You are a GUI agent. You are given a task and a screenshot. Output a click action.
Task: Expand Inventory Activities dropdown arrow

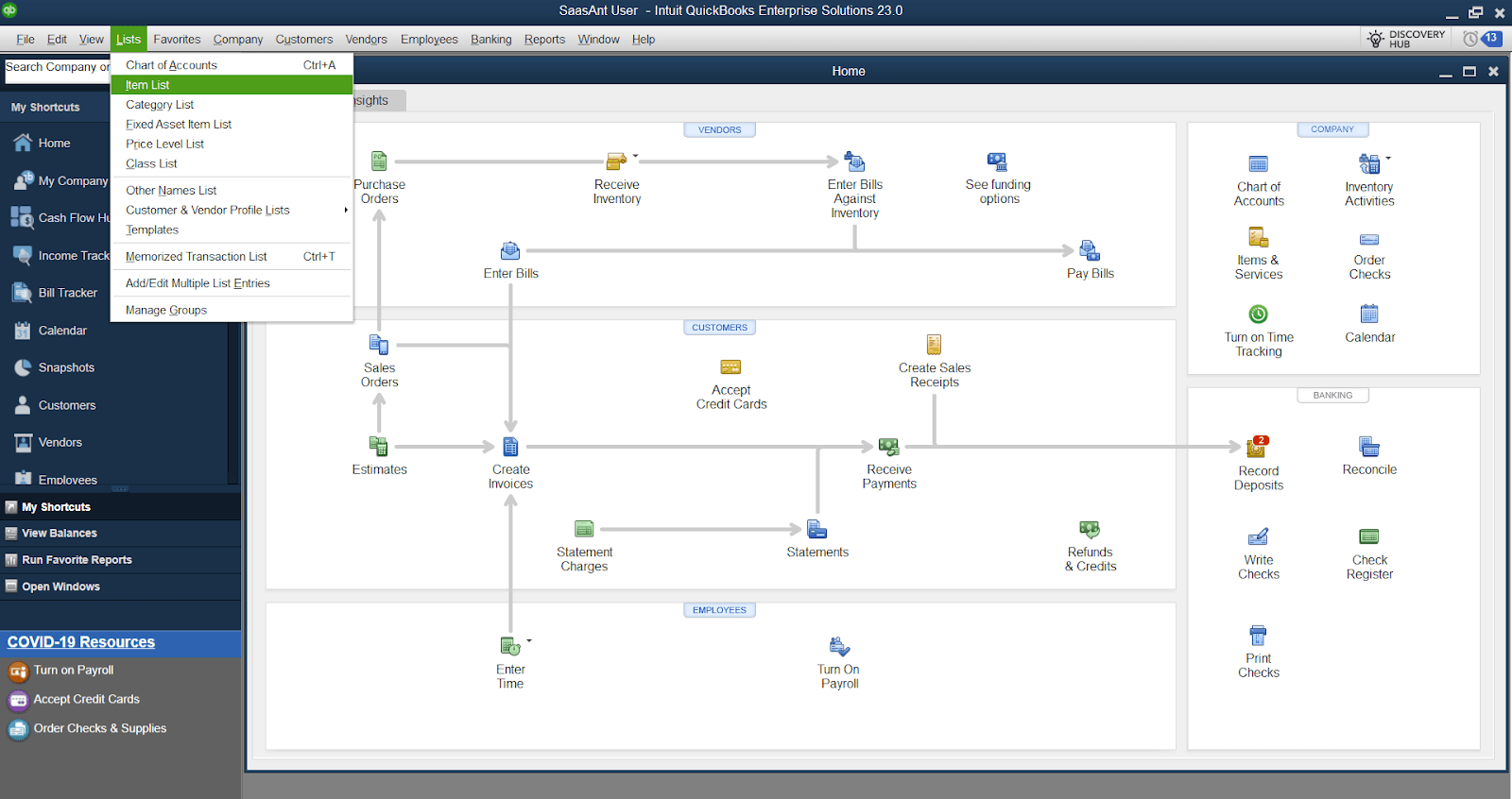coord(1388,158)
